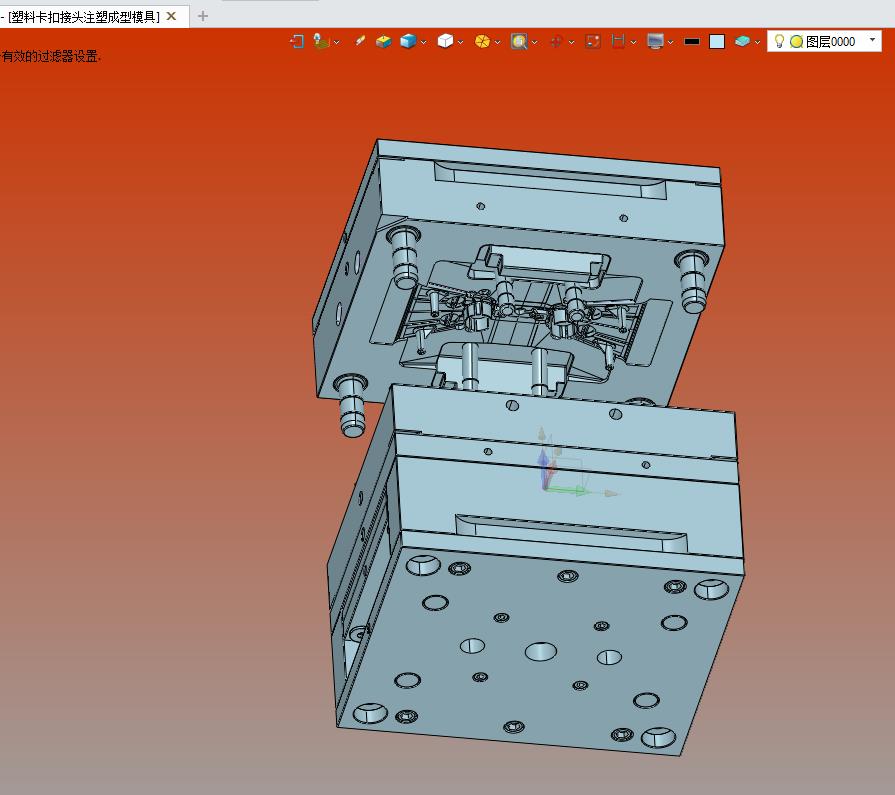This screenshot has height=795, width=895.
Task: Expand dropdown beside red crosshair icon
Action: pyautogui.click(x=571, y=42)
